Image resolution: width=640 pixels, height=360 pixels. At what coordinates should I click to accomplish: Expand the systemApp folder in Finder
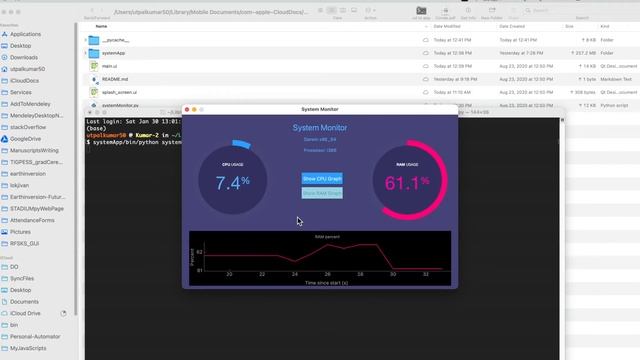86,53
